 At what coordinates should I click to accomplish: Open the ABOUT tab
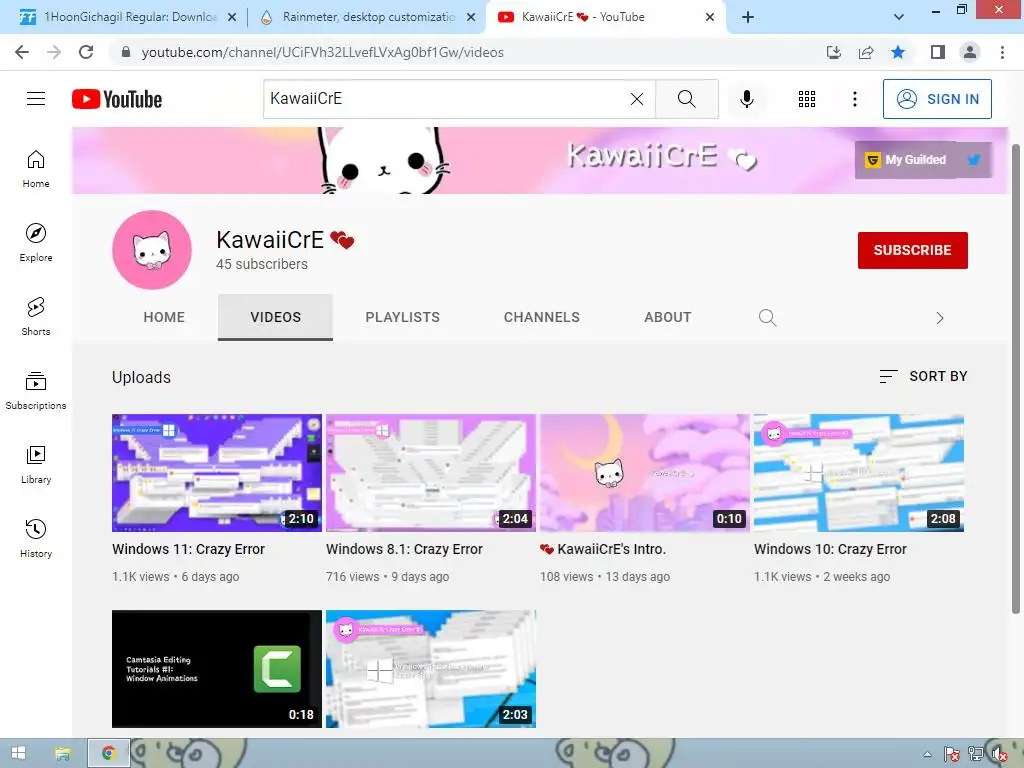[x=667, y=317]
